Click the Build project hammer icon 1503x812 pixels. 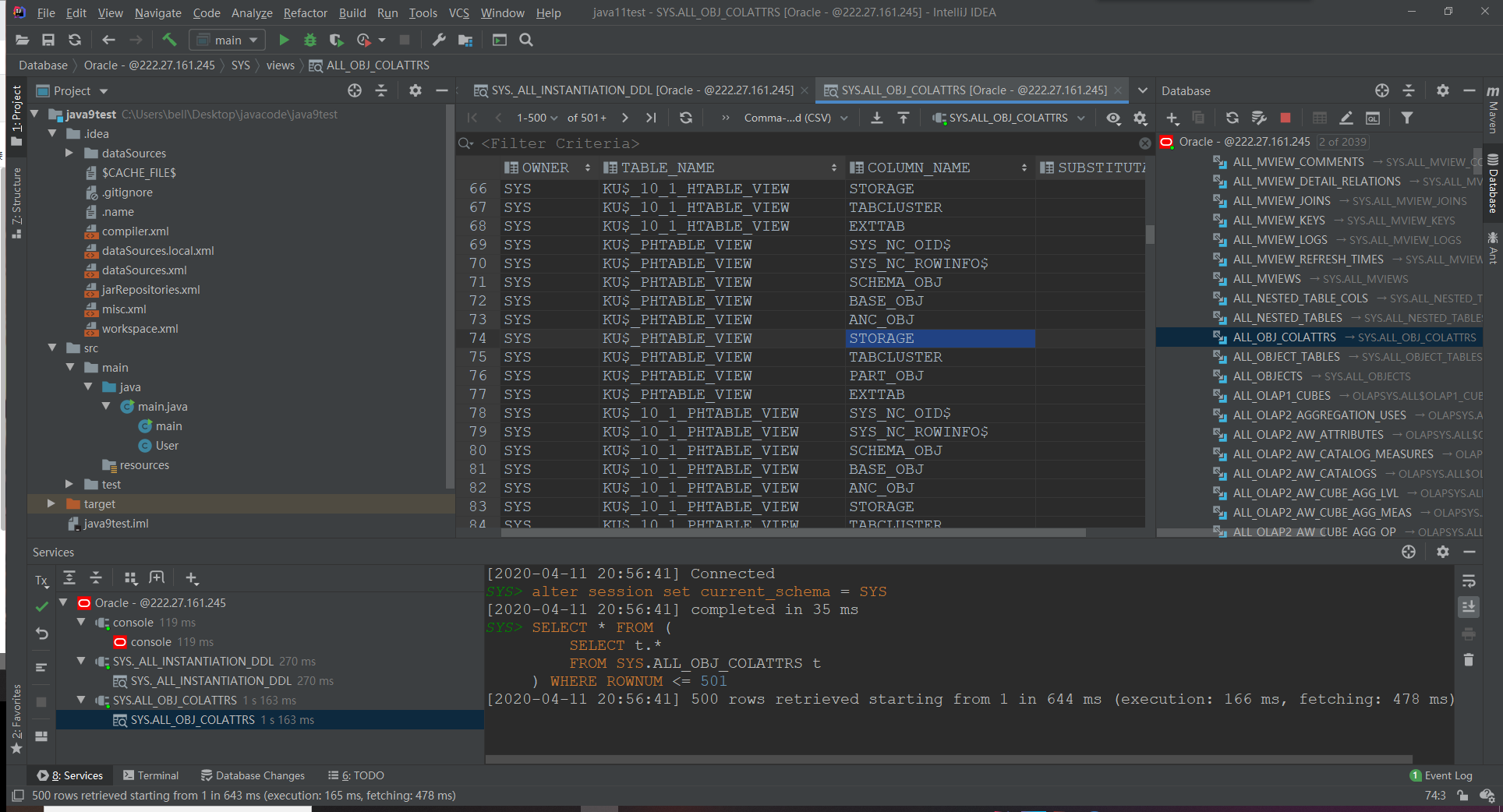[169, 40]
